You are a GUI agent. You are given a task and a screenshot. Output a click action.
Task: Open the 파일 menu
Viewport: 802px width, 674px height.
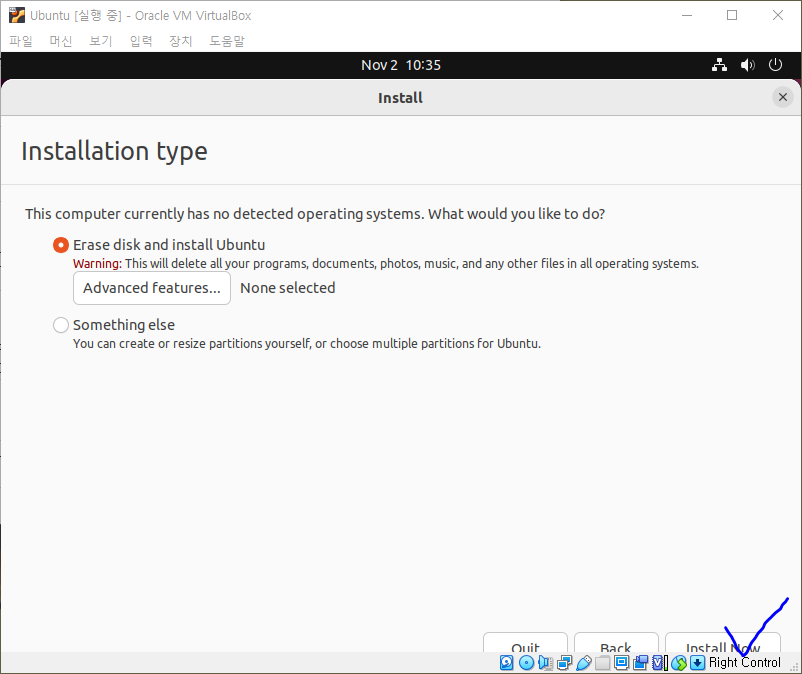pos(21,41)
